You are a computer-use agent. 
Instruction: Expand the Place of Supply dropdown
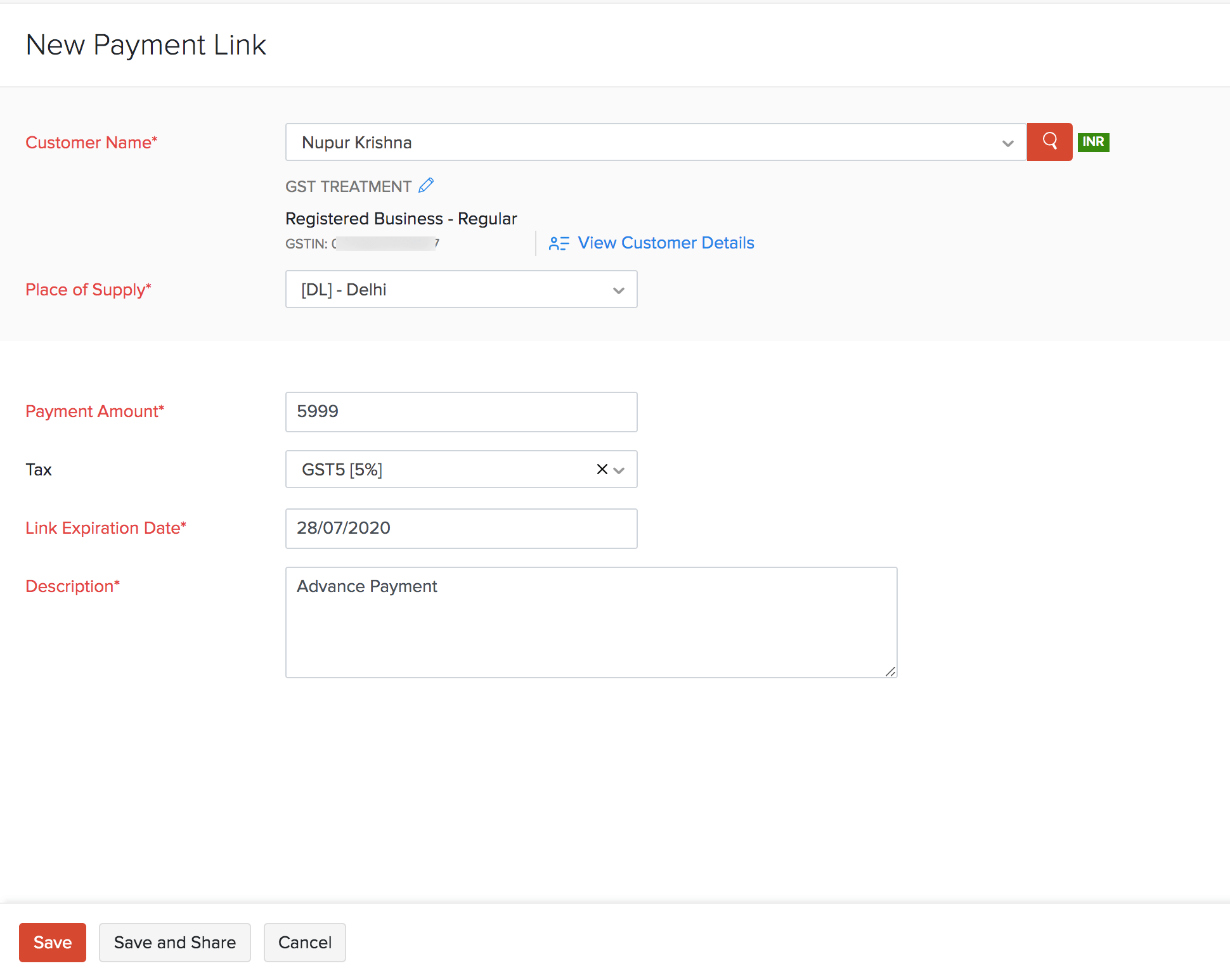tap(618, 290)
